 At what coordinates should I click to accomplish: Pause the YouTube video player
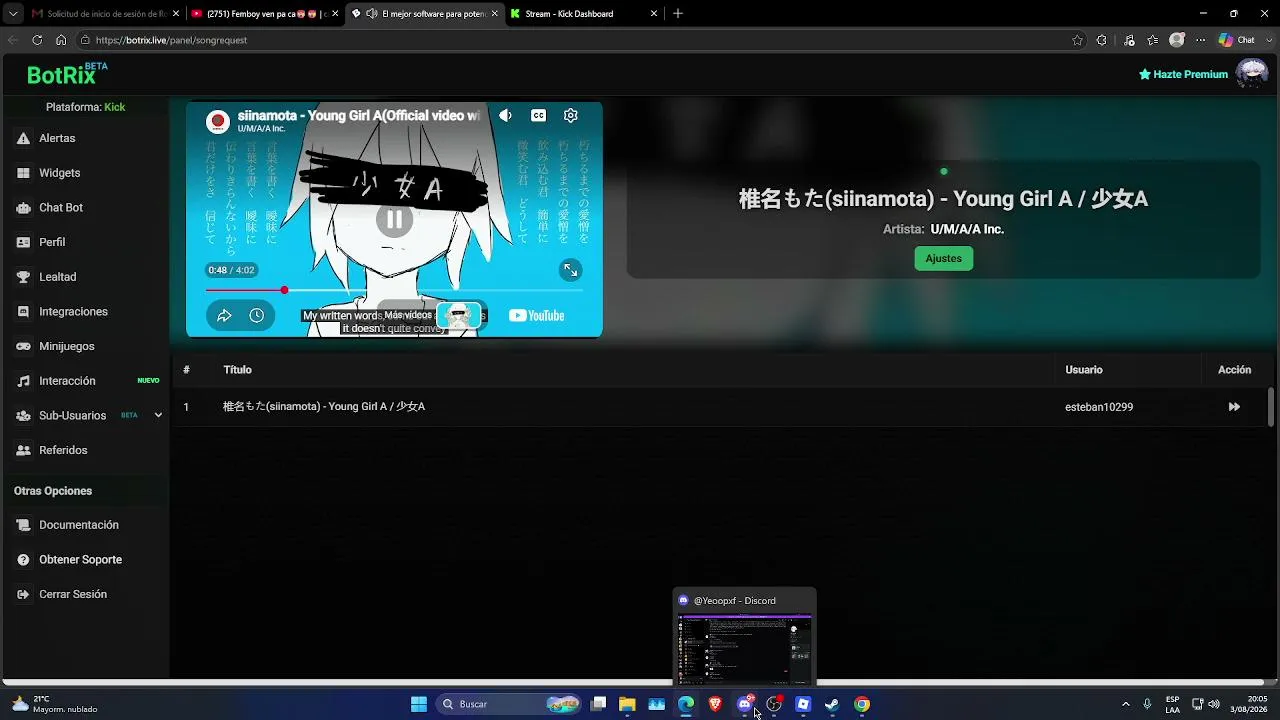pos(394,219)
